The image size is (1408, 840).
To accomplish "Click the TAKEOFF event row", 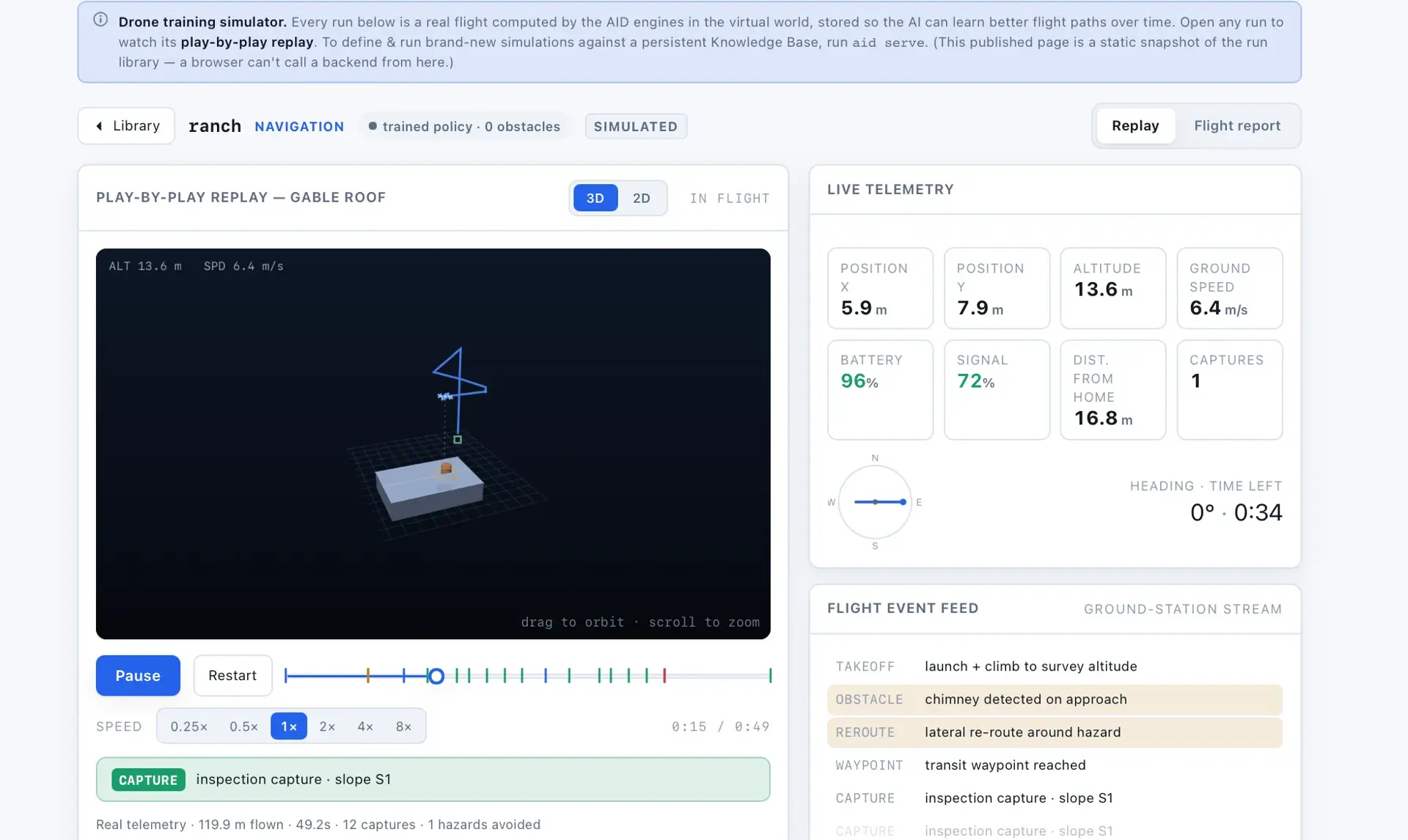I will coord(1055,666).
